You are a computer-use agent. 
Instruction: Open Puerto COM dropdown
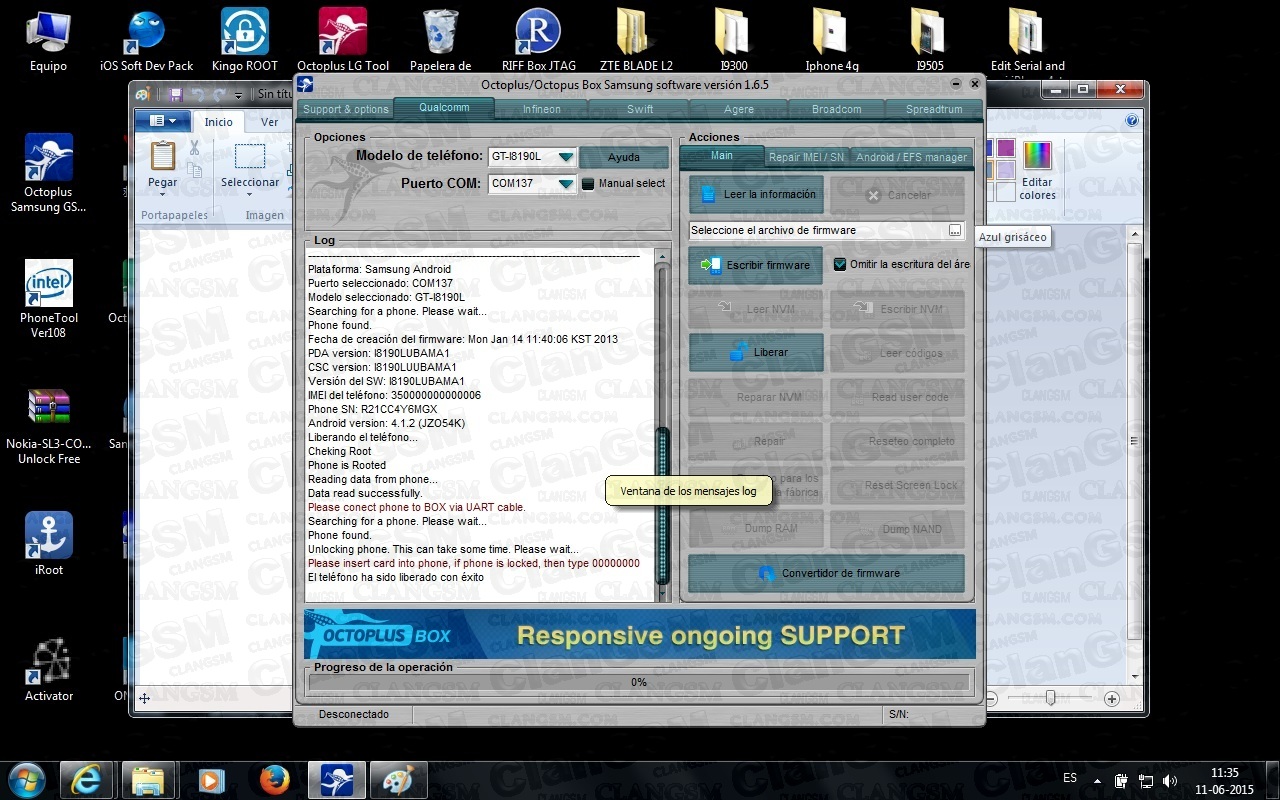(x=565, y=184)
